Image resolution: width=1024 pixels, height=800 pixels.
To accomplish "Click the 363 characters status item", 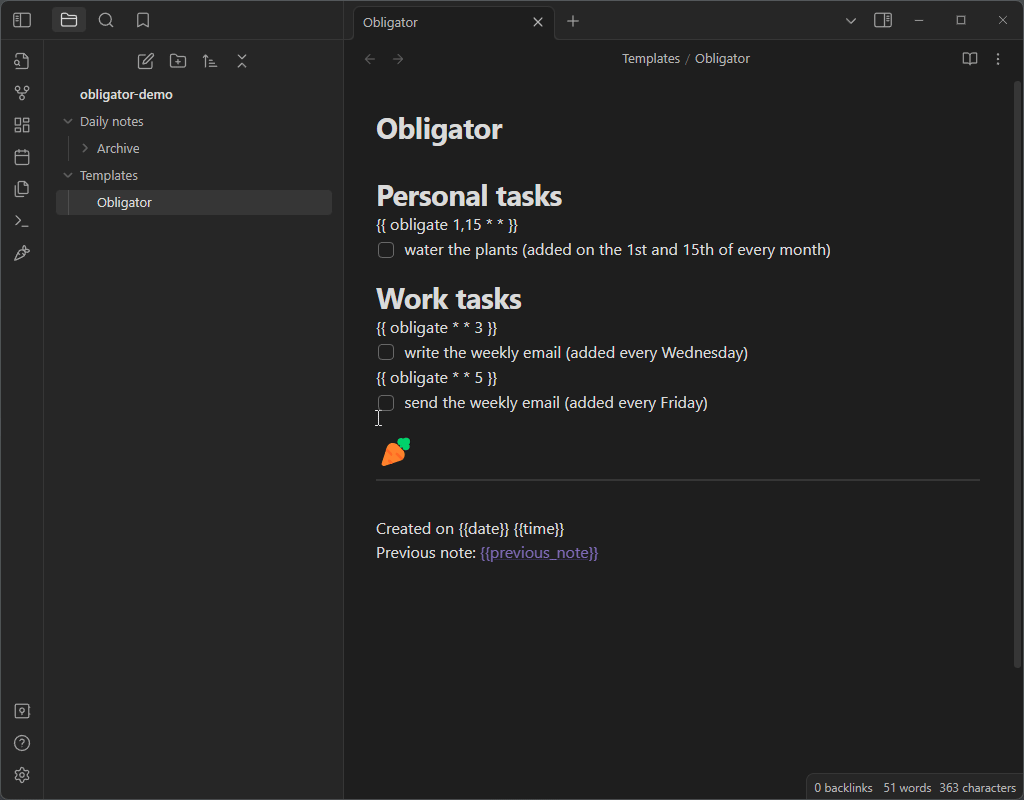I will (978, 788).
